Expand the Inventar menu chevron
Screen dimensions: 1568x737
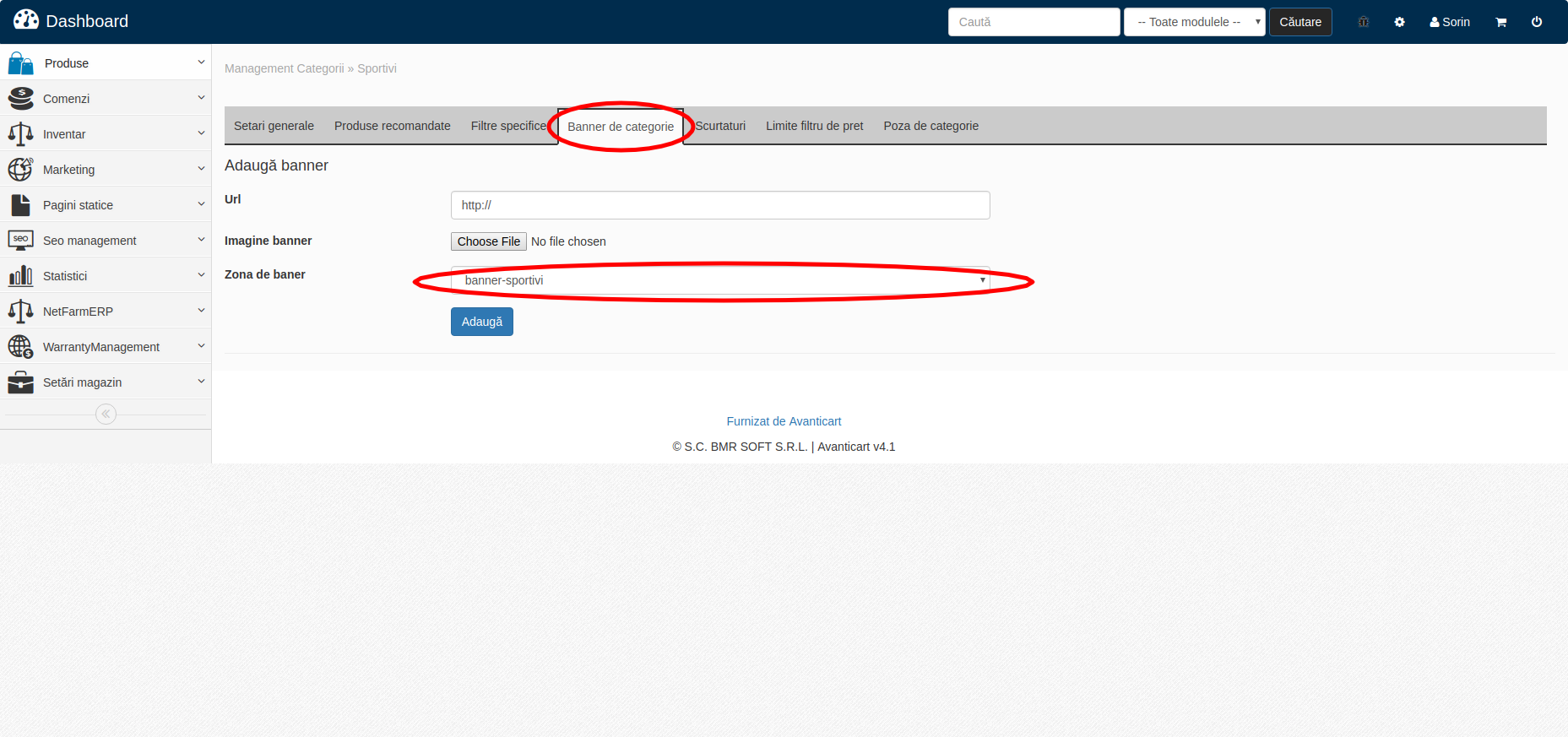coord(201,133)
